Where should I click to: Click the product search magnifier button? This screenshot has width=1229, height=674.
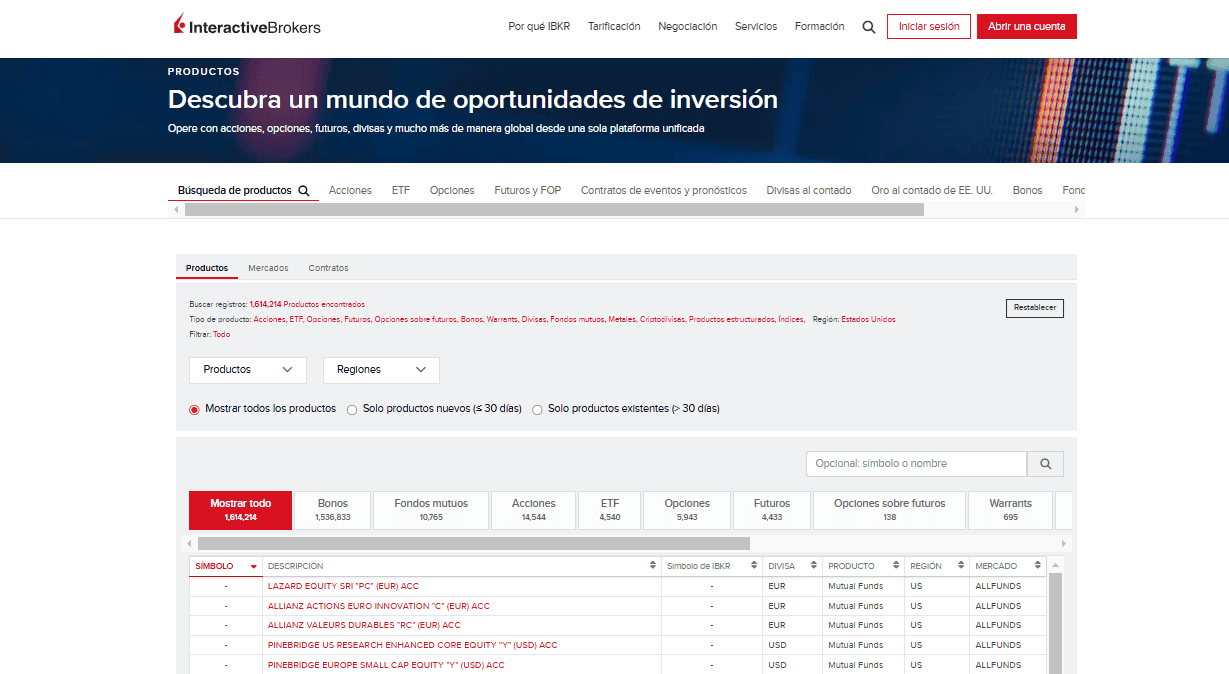pos(1045,464)
